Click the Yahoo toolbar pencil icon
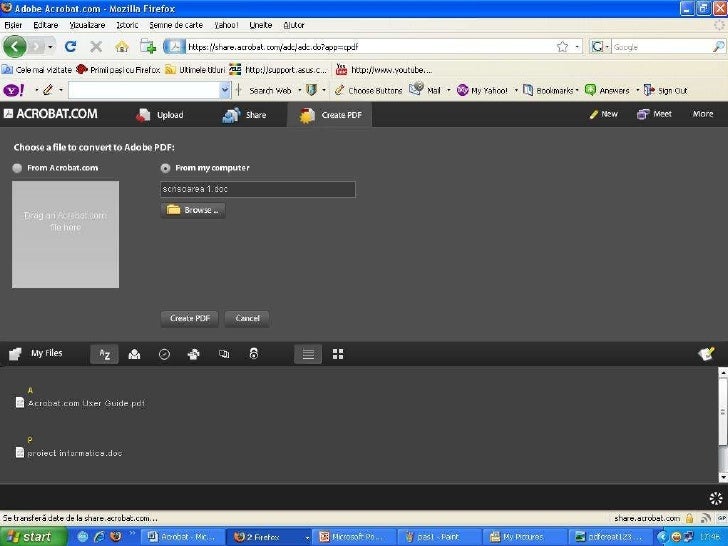728x546 pixels. click(48, 90)
